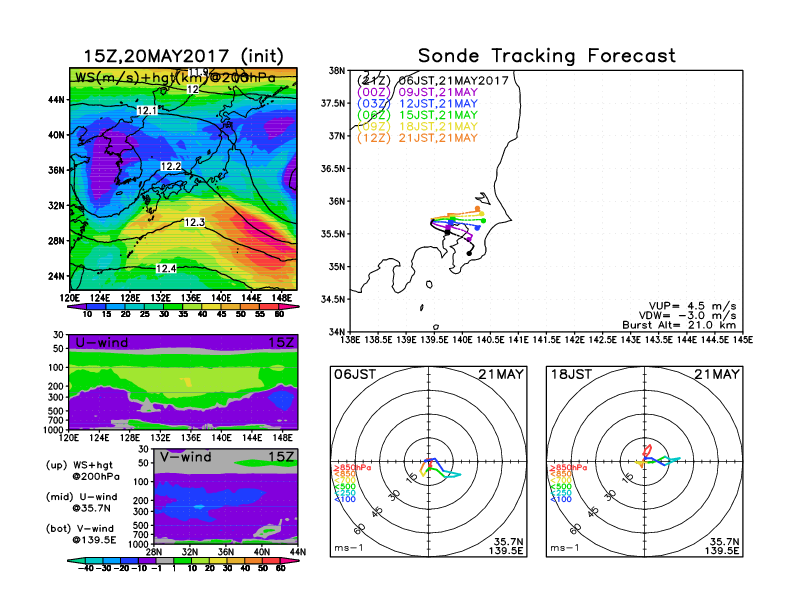Click the "15Z,20MAY2017 (init)" title
The width and height of the screenshot is (792, 612).
[x=183, y=55]
